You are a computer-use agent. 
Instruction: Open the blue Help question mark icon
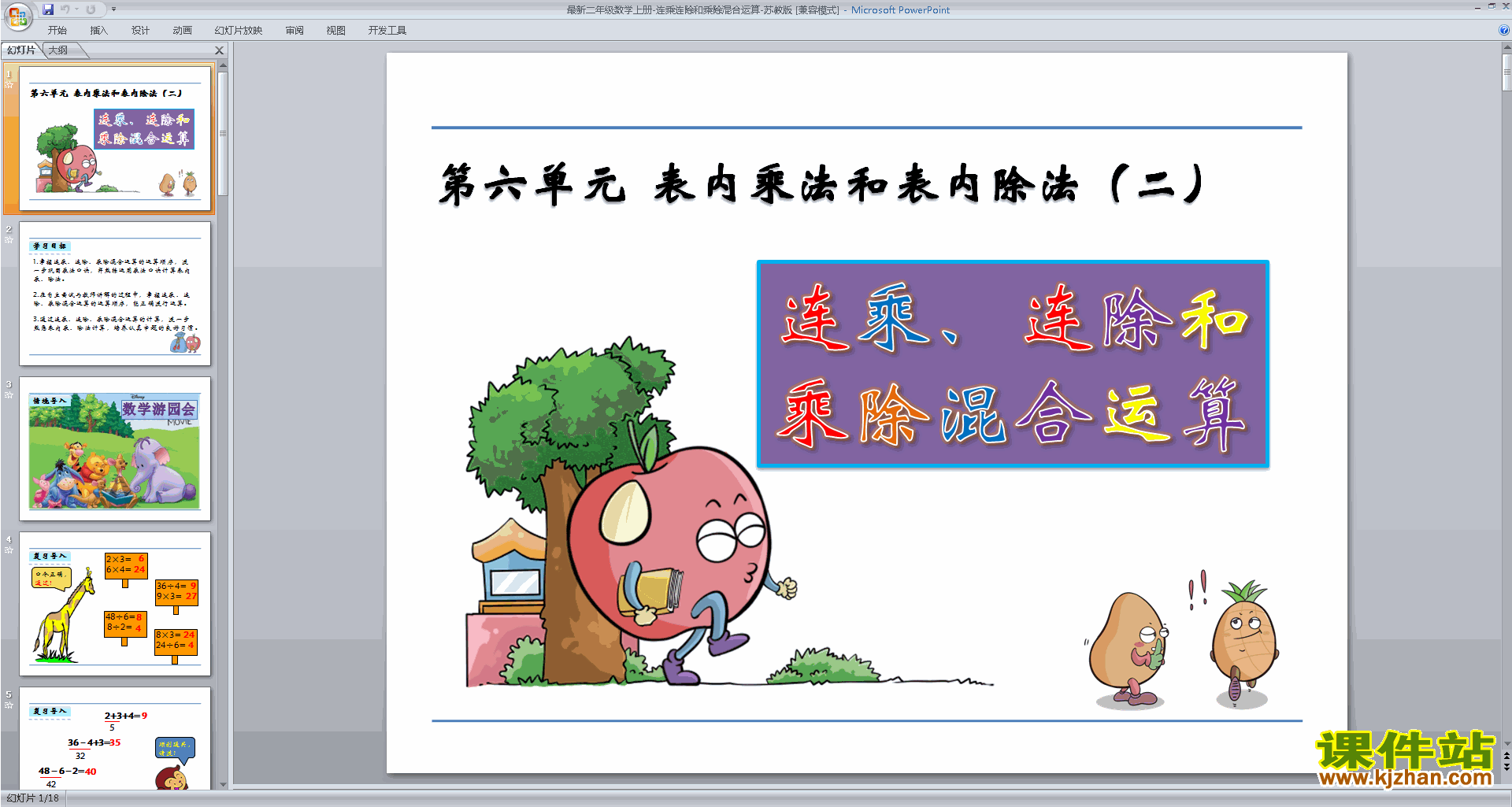[1503, 30]
